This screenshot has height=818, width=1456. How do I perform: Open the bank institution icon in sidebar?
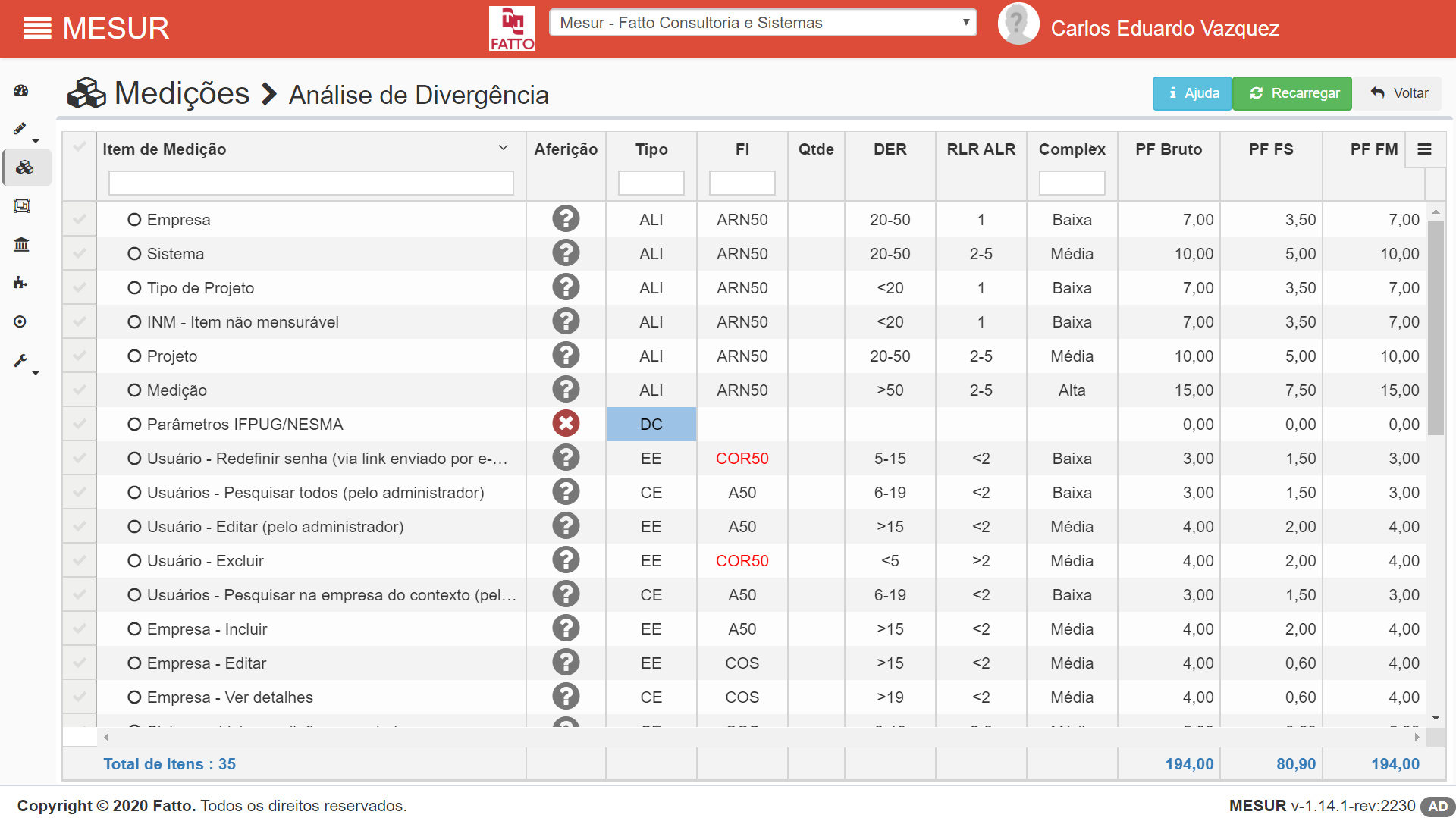pyautogui.click(x=21, y=244)
